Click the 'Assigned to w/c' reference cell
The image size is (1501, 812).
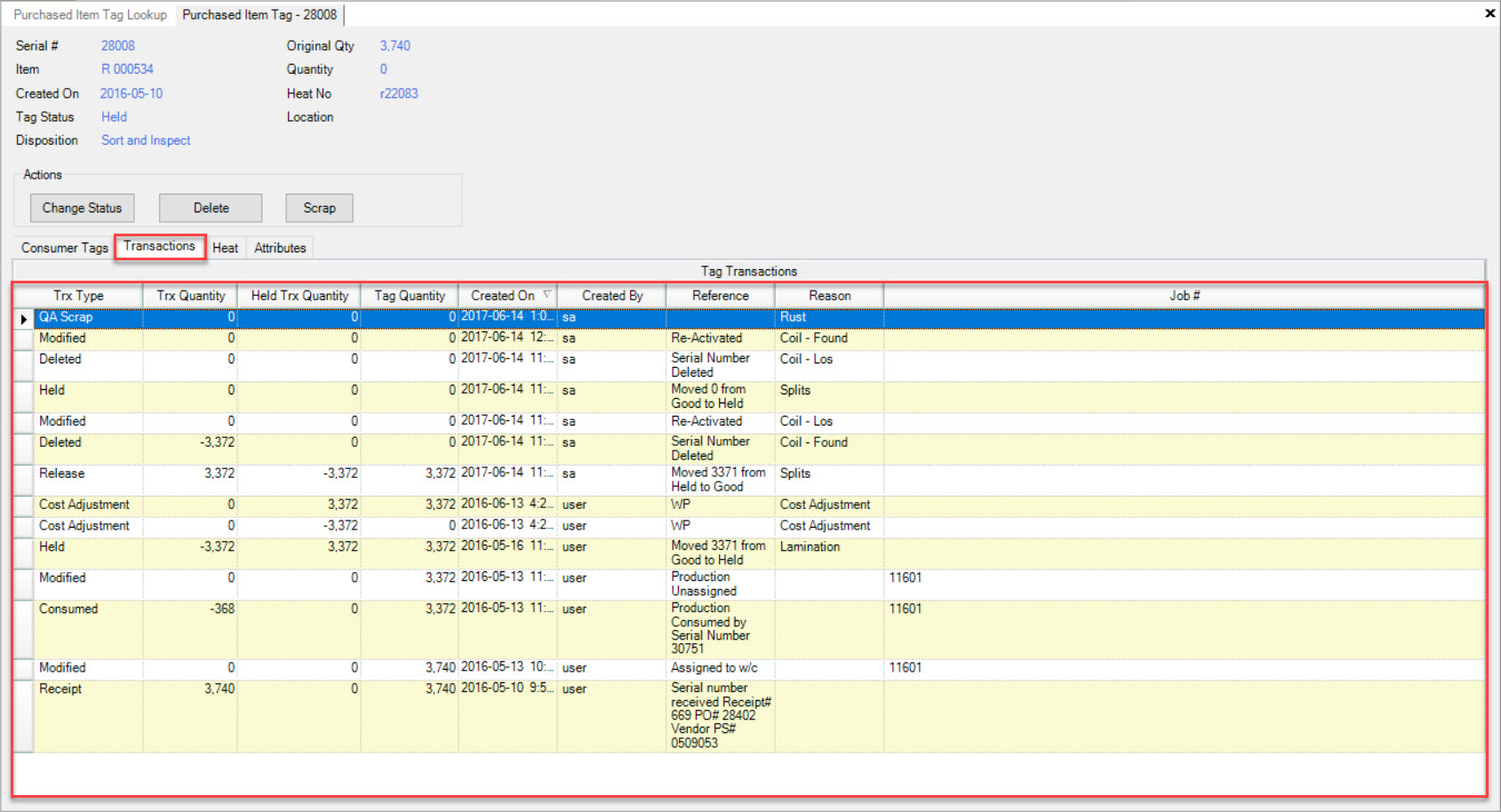721,668
